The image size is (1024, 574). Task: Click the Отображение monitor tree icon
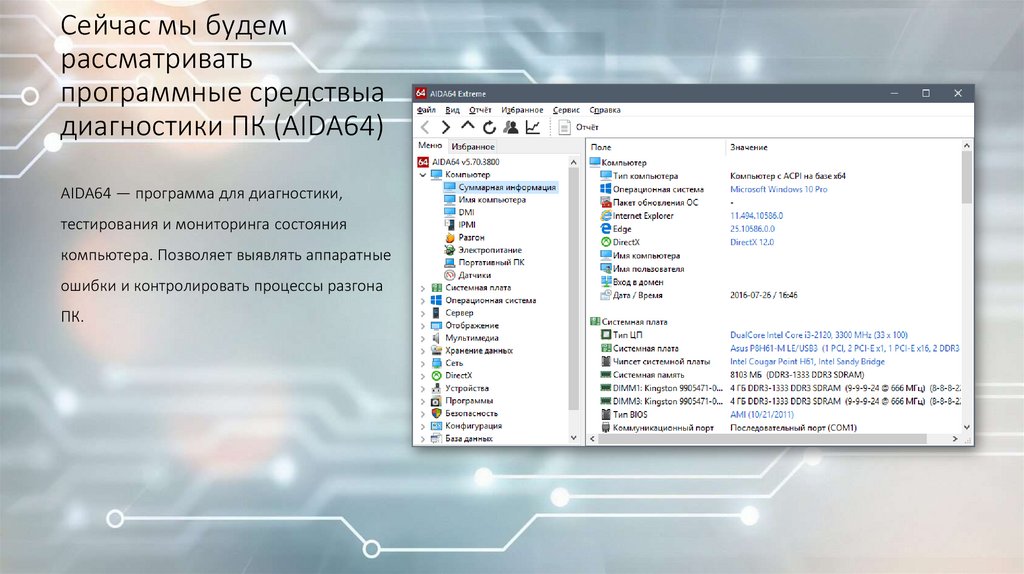[x=436, y=325]
